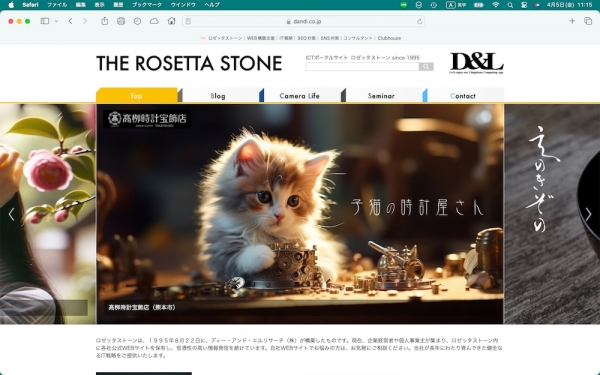600x375 pixels.
Task: Open the calligraphy bowl slide
Action: pyautogui.click(x=552, y=214)
